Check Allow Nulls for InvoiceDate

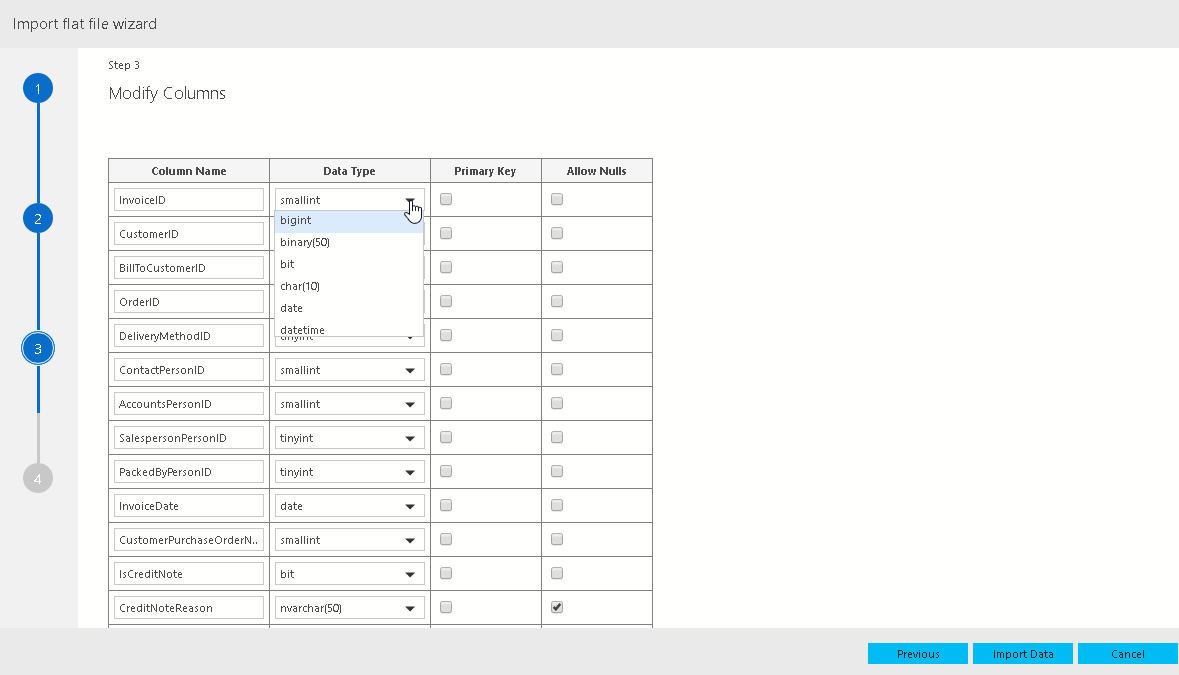557,506
